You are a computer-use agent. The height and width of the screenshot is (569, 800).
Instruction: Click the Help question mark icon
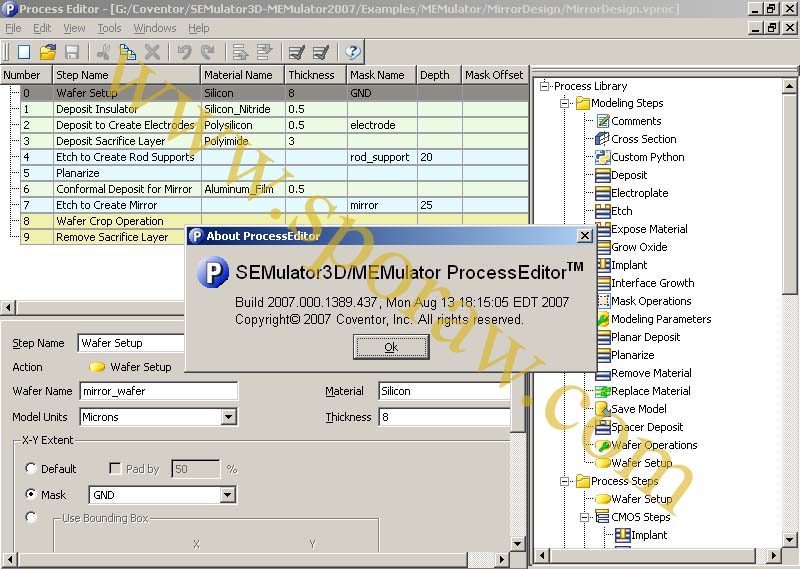[x=353, y=52]
